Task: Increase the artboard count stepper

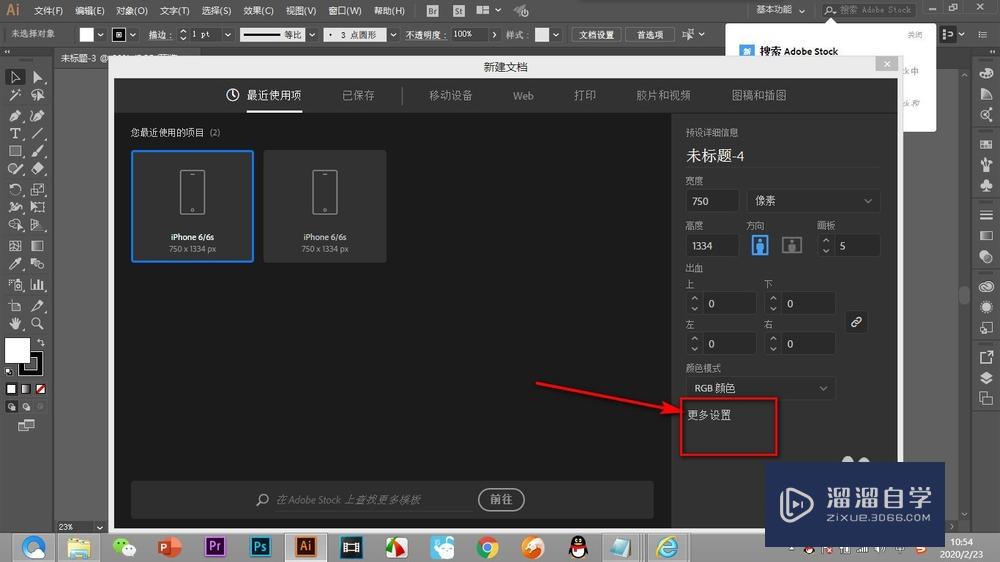Action: (x=826, y=241)
